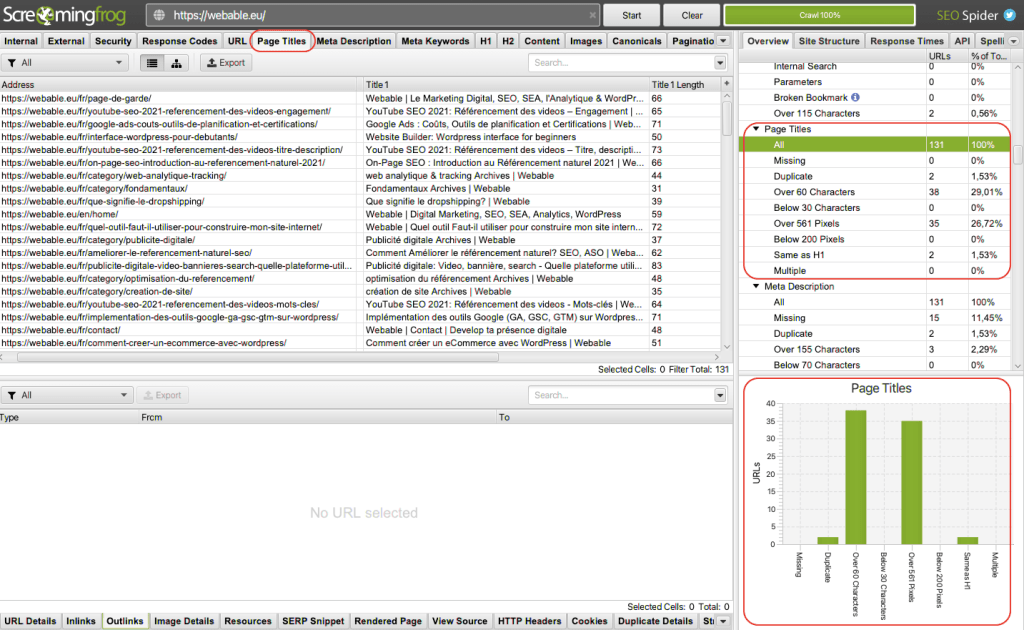Image resolution: width=1024 pixels, height=630 pixels.
Task: Open the SERP Snippet bottom tab
Action: coord(313,621)
